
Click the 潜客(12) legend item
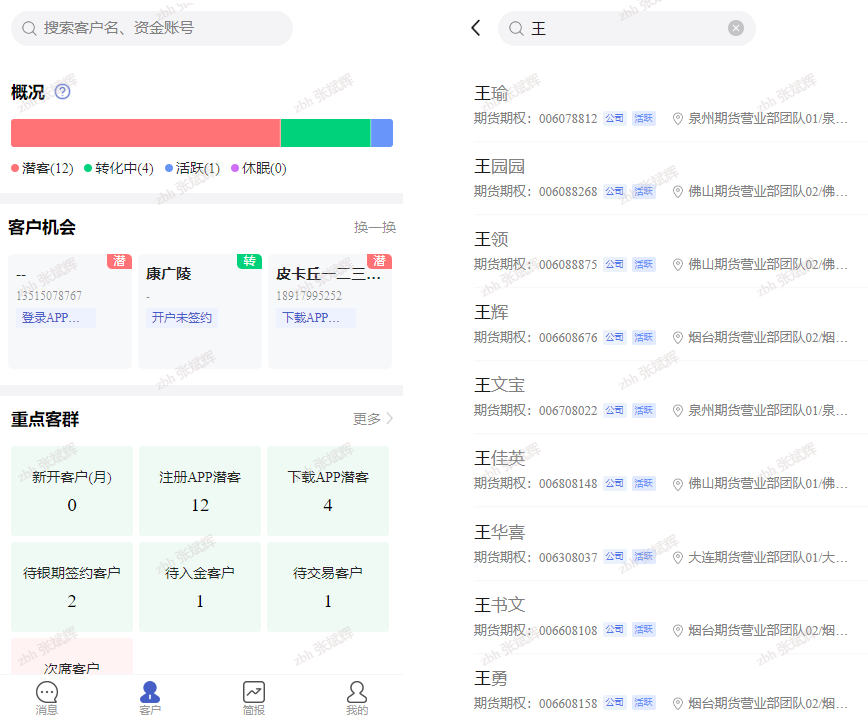[x=43, y=168]
